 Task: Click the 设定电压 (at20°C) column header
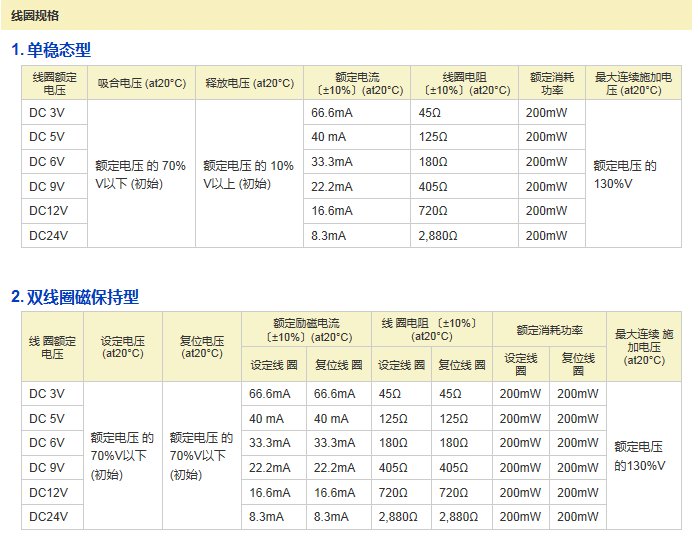(x=122, y=346)
